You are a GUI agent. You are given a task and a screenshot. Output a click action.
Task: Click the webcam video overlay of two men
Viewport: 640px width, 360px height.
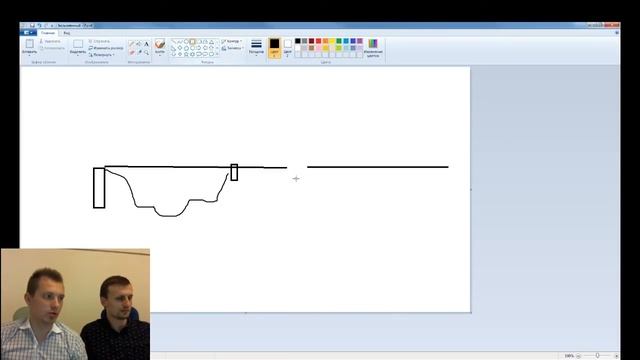(76, 304)
